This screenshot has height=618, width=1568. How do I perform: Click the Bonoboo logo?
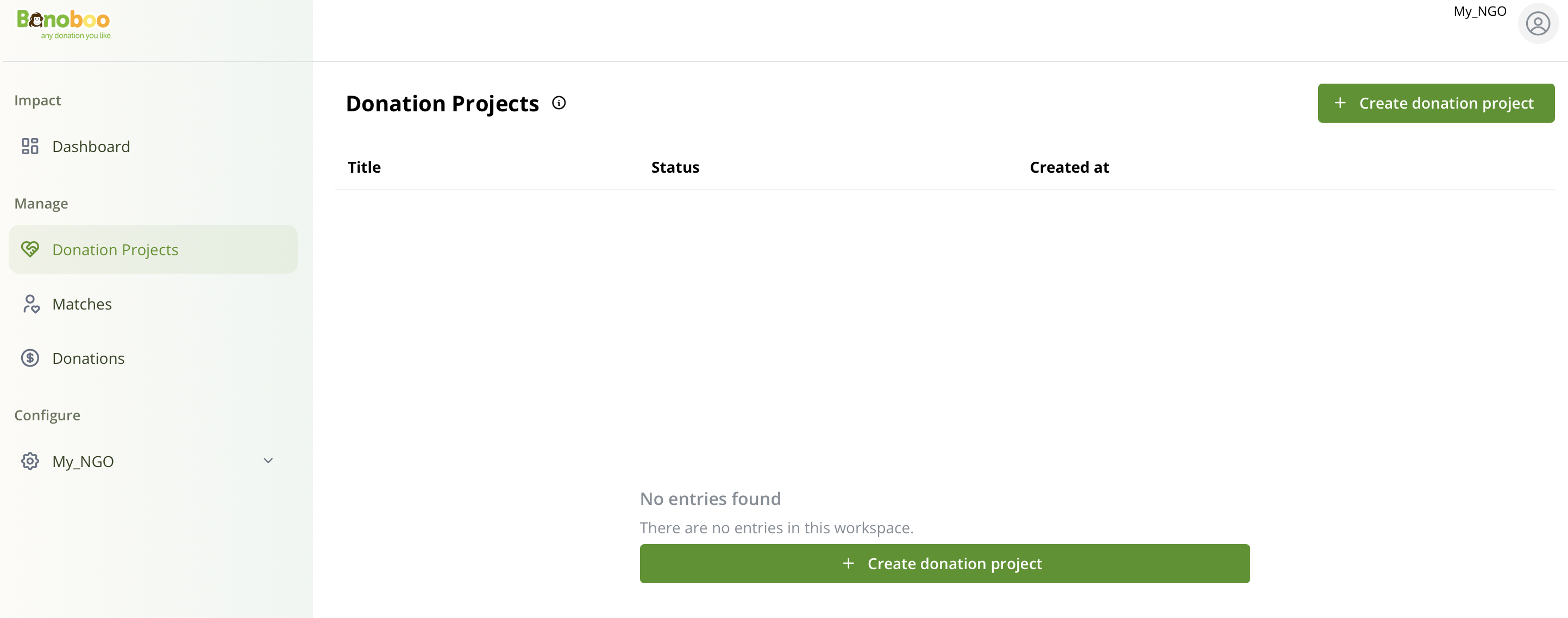(x=64, y=24)
